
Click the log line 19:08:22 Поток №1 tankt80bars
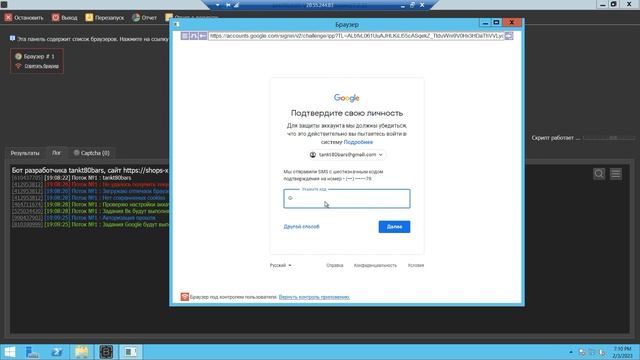click(71, 178)
